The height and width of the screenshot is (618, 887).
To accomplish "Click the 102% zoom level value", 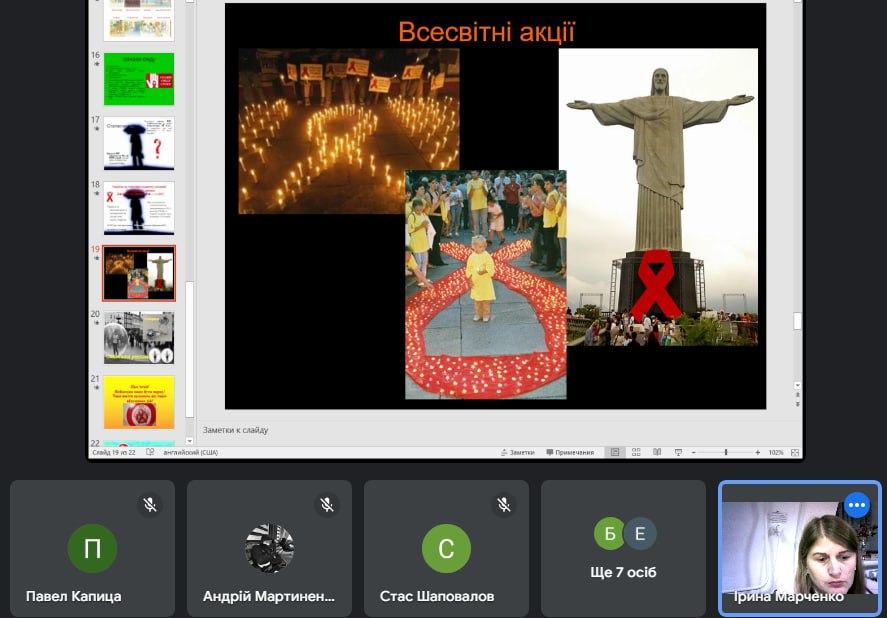I will click(776, 452).
